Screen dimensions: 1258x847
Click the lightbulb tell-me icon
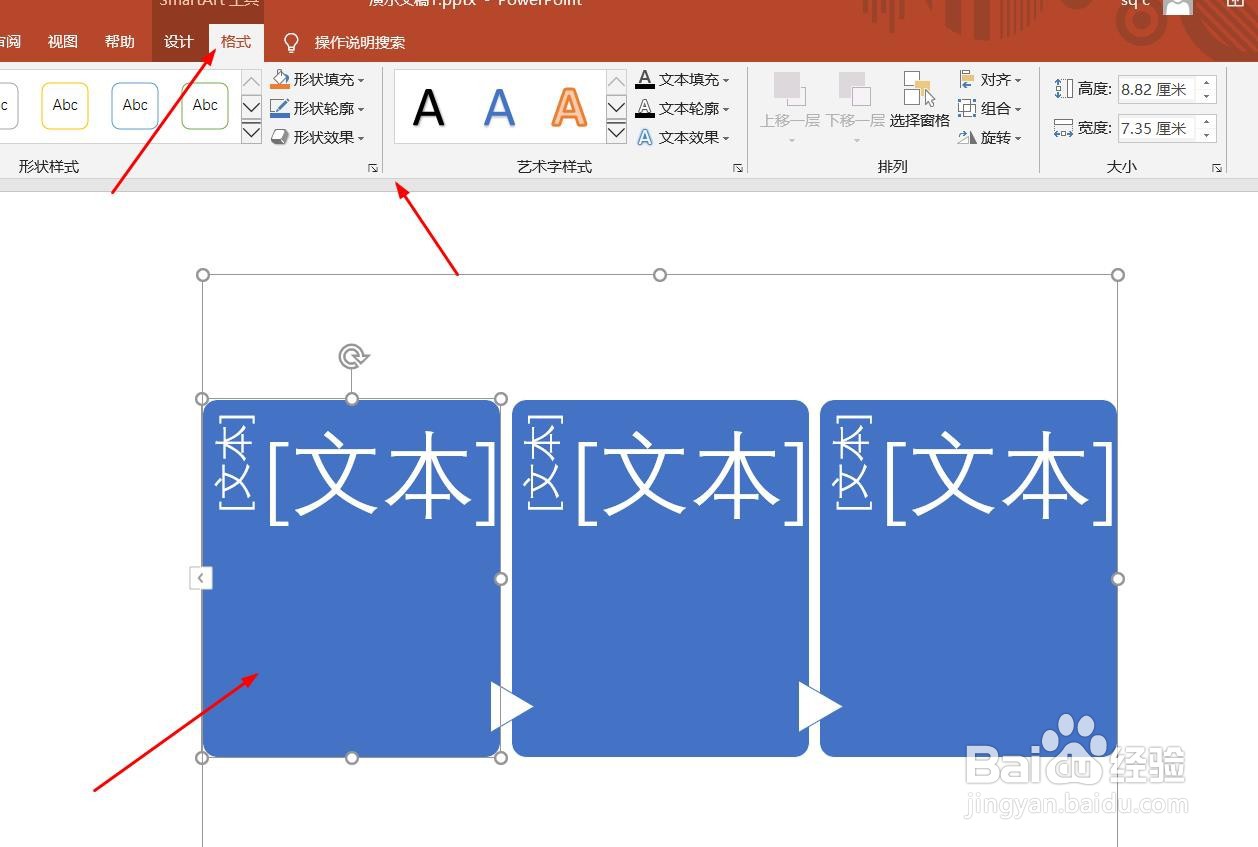click(291, 42)
